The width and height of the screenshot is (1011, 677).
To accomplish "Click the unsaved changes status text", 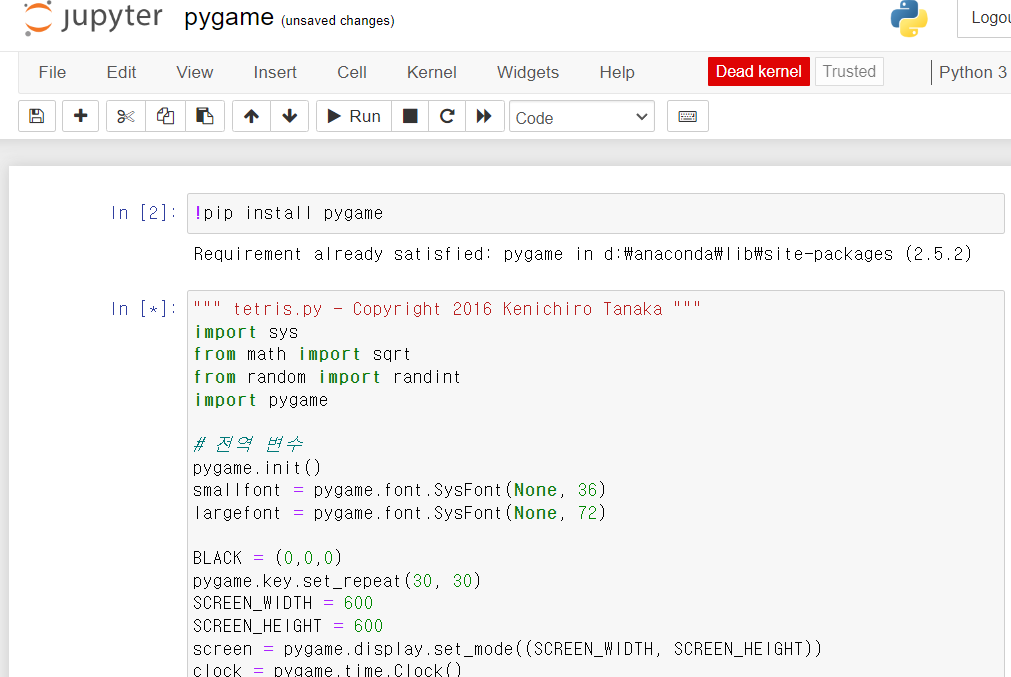I will 338,21.
